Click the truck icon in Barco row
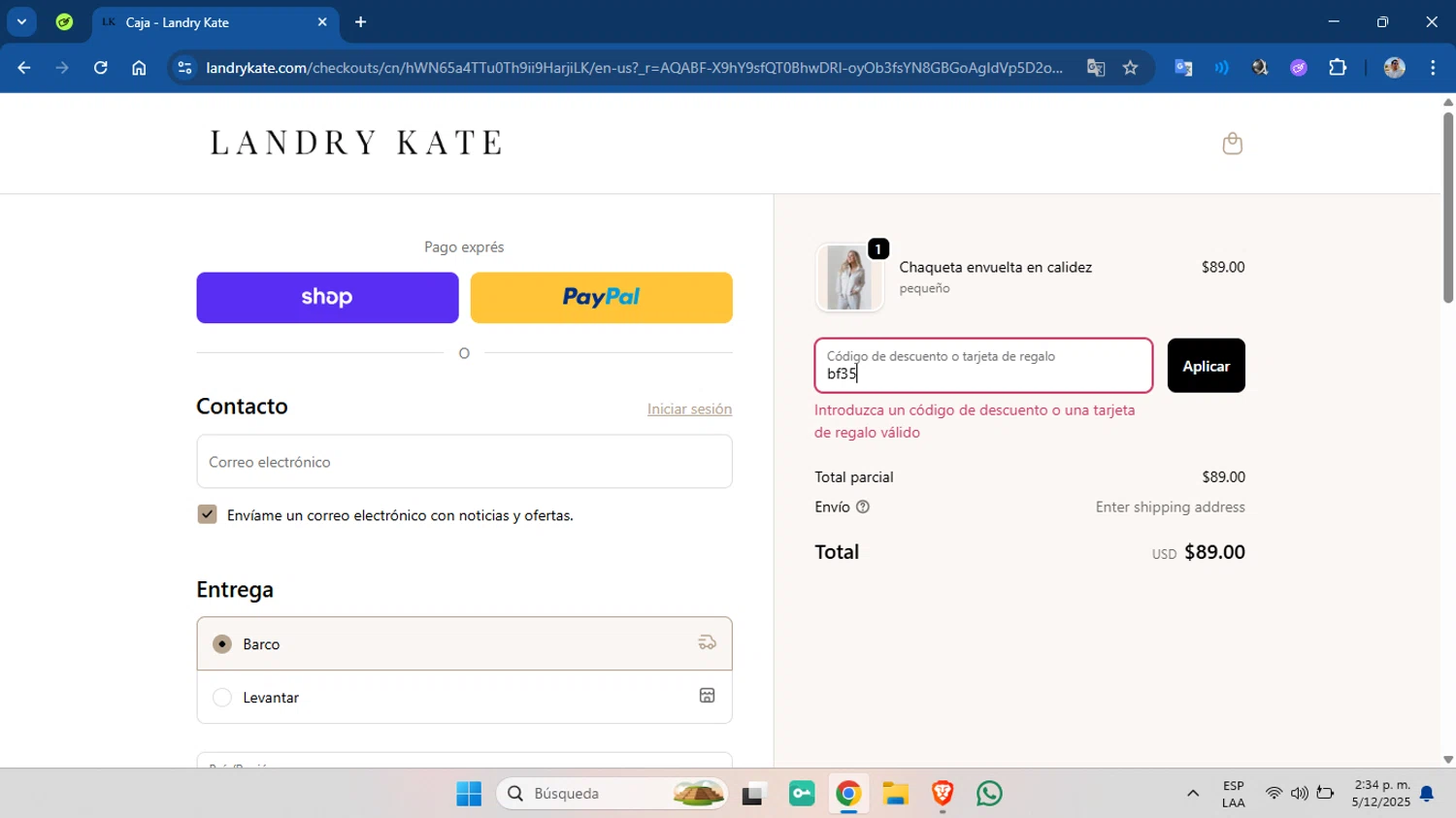Viewport: 1456px width, 818px height. (707, 642)
